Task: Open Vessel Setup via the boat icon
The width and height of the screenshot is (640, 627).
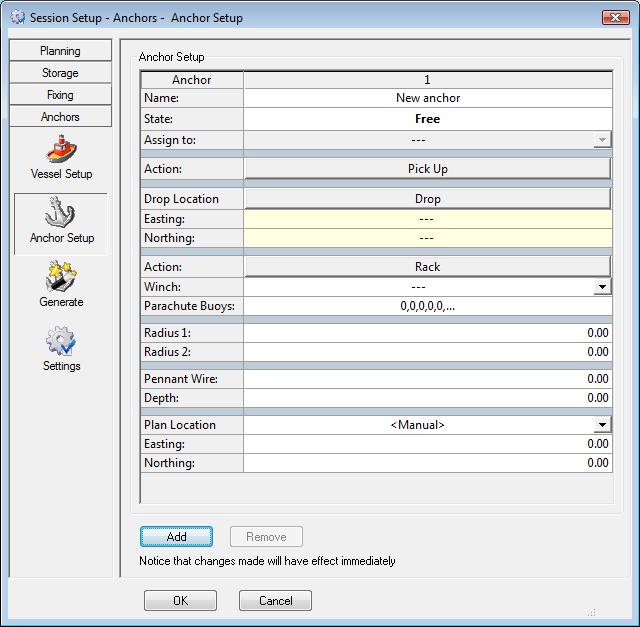Action: click(x=61, y=150)
